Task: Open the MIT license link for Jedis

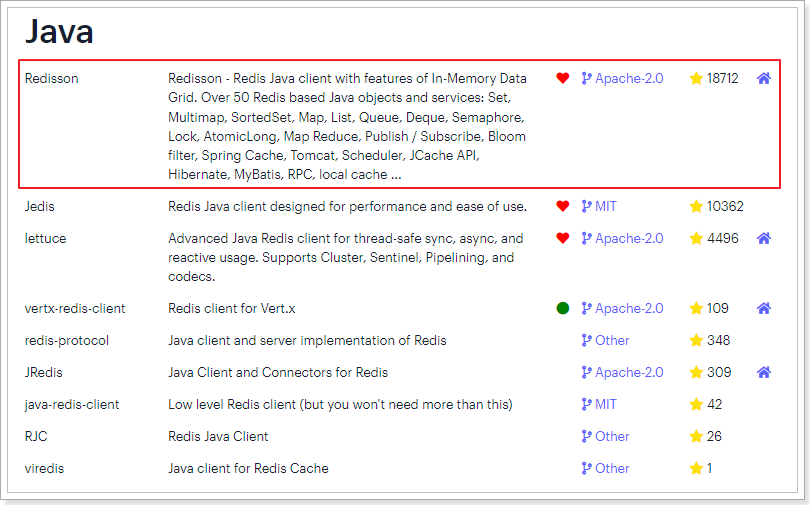Action: point(599,206)
